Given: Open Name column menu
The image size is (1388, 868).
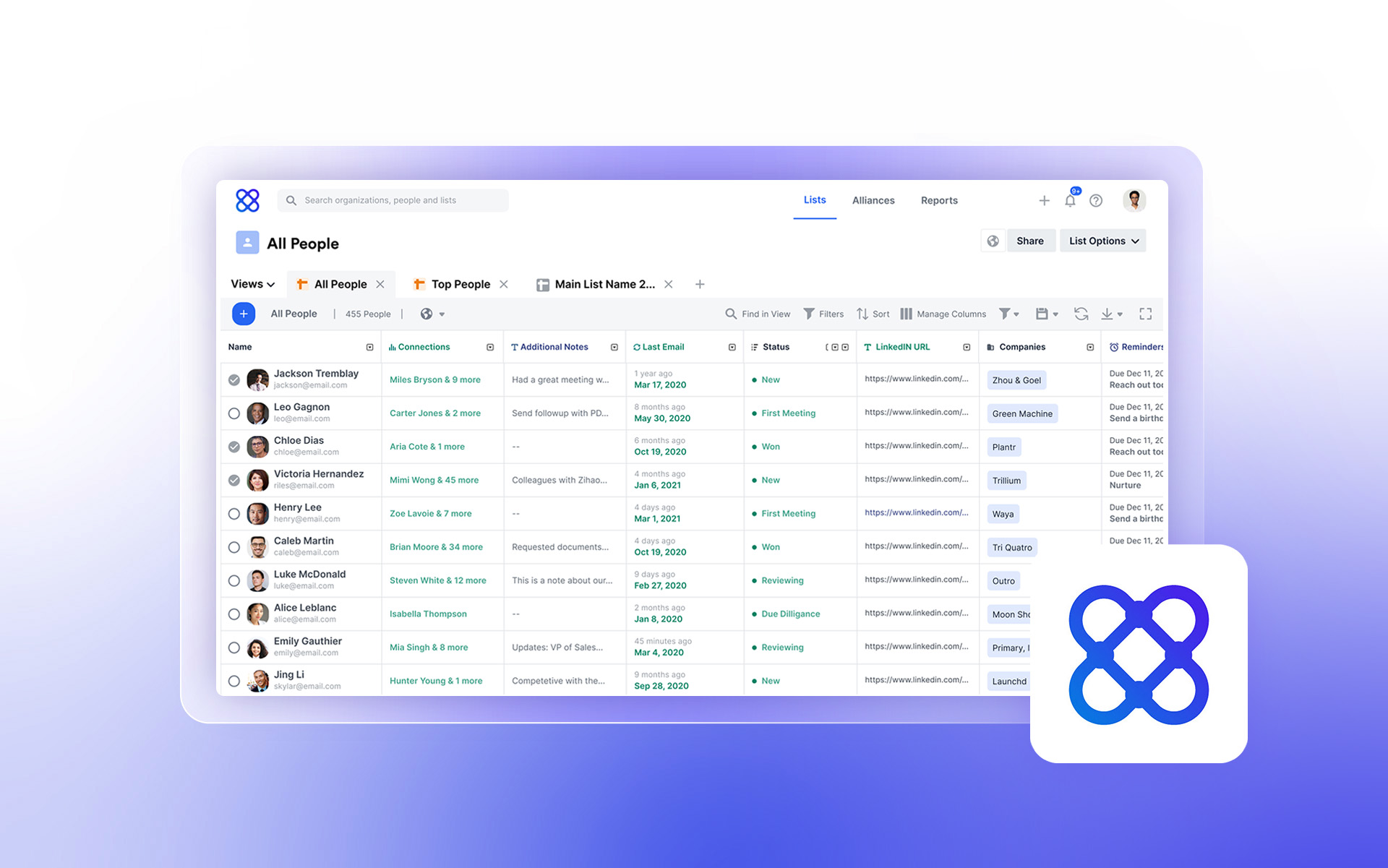Looking at the screenshot, I should [370, 348].
